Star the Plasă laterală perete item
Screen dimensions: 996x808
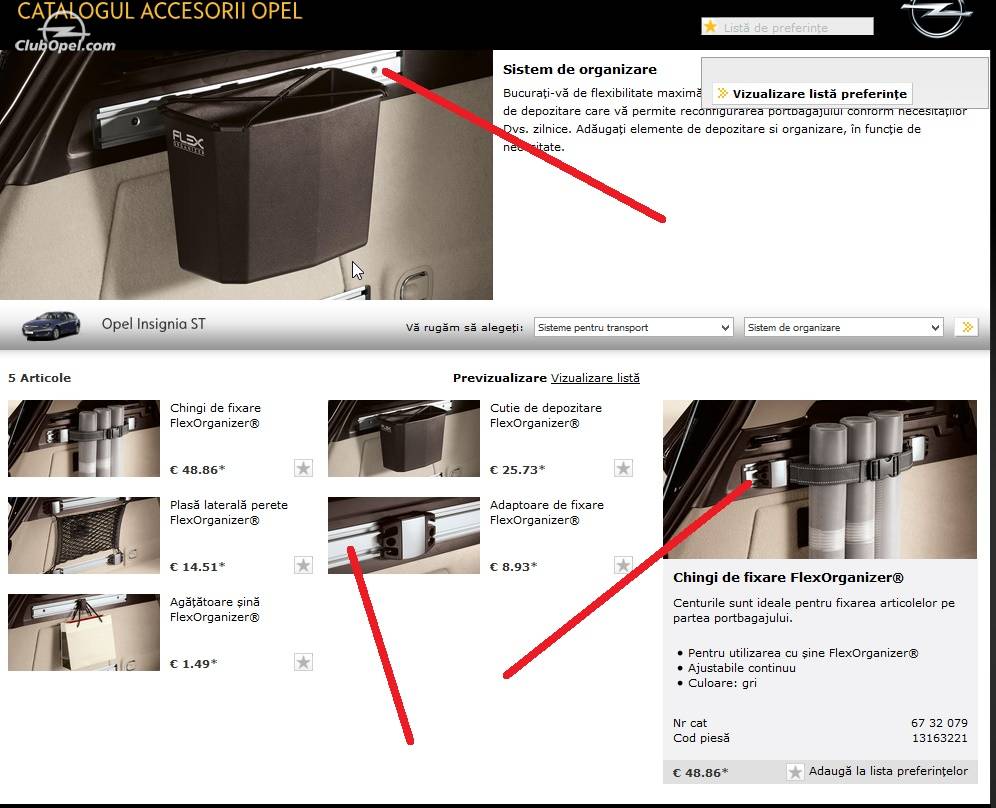click(x=304, y=565)
